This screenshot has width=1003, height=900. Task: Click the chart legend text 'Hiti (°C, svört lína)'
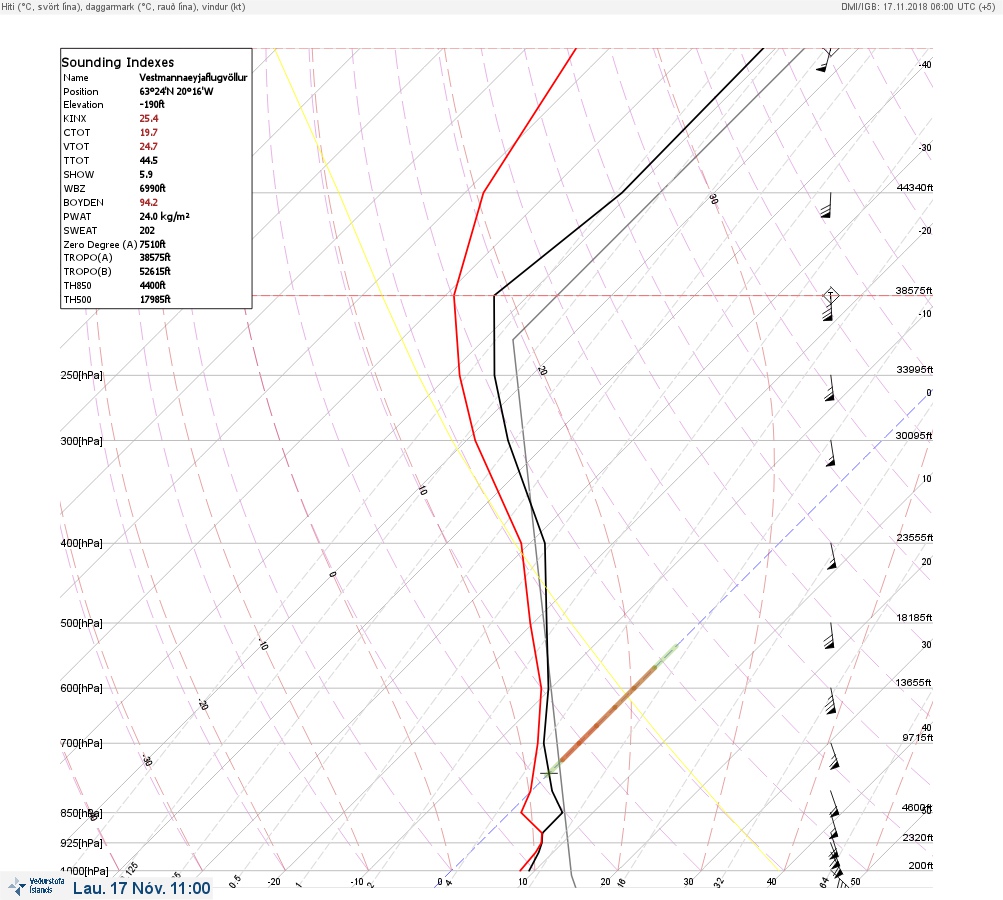click(41, 6)
